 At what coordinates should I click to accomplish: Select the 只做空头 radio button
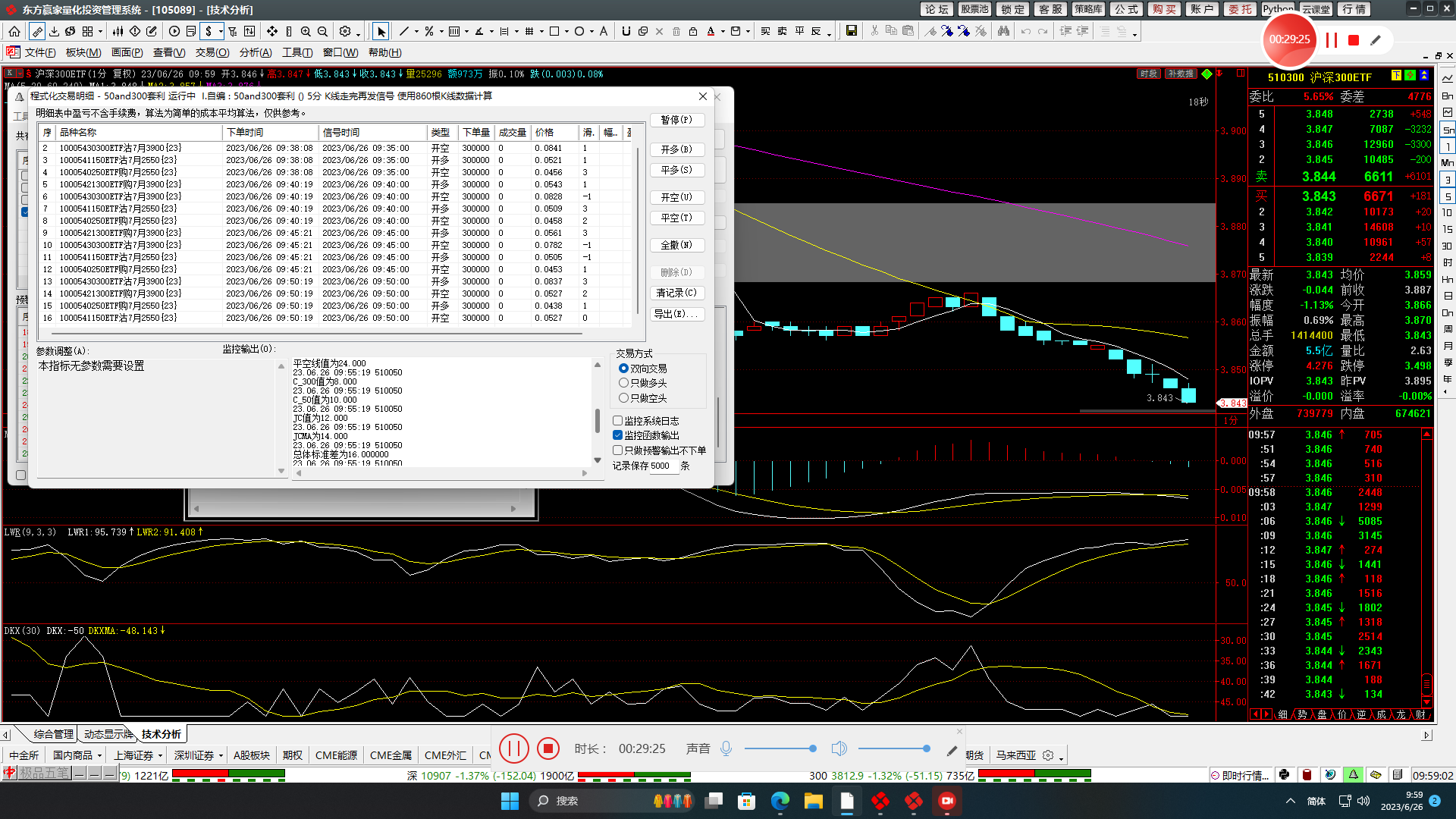pyautogui.click(x=623, y=397)
